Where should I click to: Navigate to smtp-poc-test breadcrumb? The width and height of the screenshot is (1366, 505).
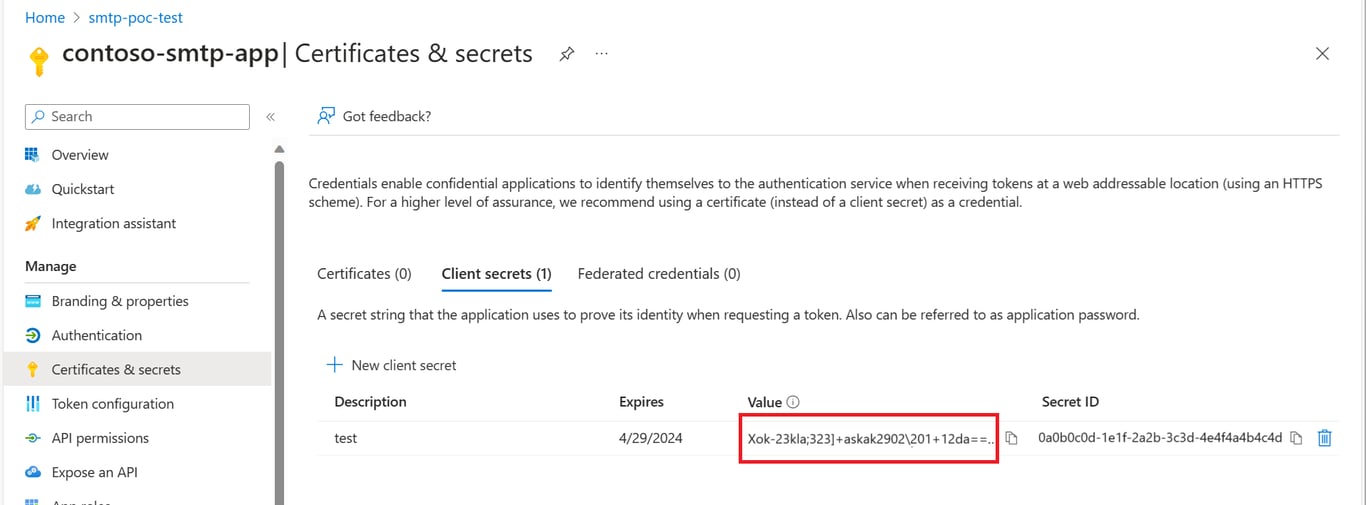pos(136,18)
